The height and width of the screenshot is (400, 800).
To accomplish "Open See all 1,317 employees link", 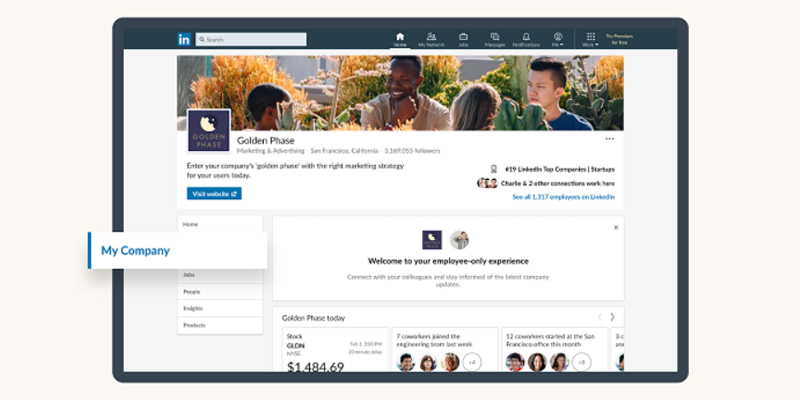I will (x=563, y=197).
